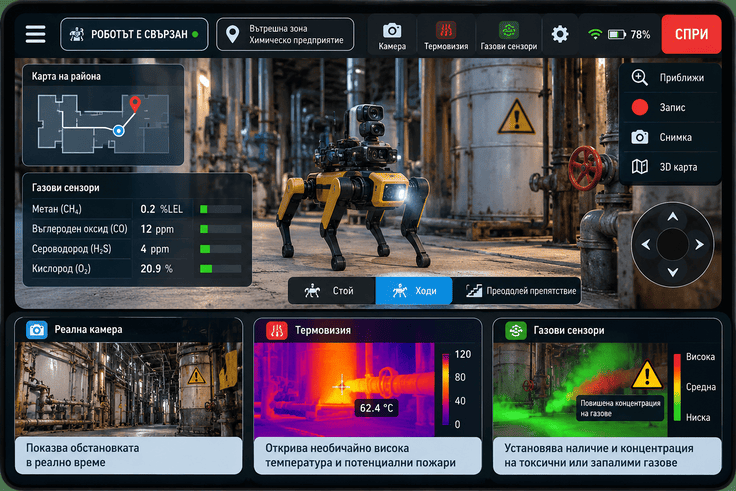Turn robot left with left arrow
The image size is (736, 491).
coord(646,245)
